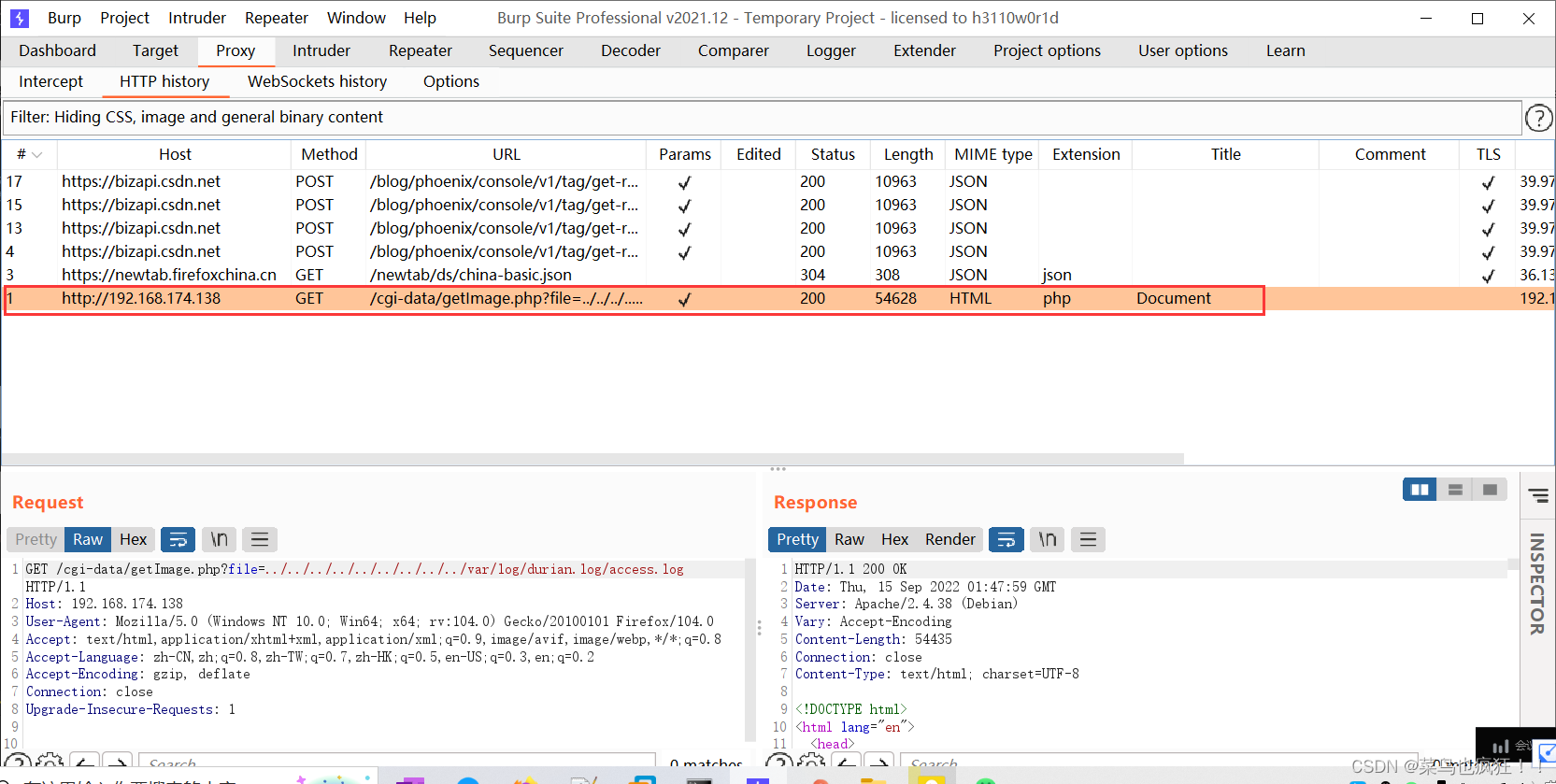Open the filter help question mark icon
This screenshot has width=1556, height=784.
coord(1538,118)
